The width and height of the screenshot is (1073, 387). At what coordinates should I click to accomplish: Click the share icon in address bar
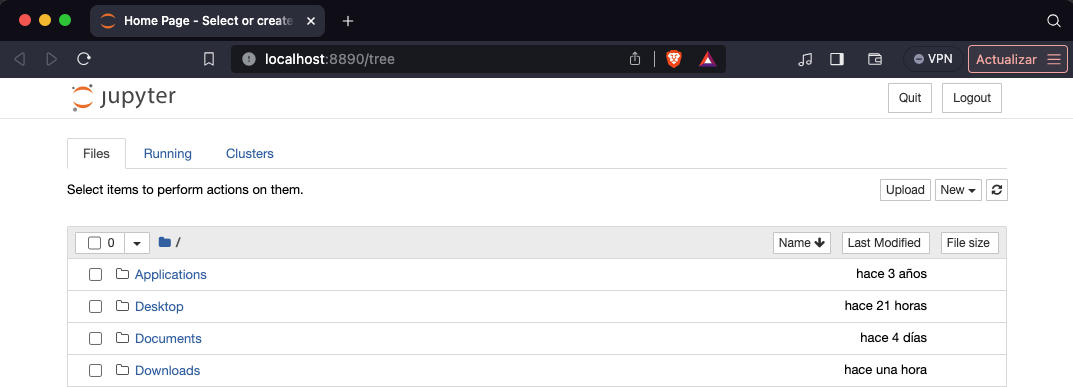(635, 59)
